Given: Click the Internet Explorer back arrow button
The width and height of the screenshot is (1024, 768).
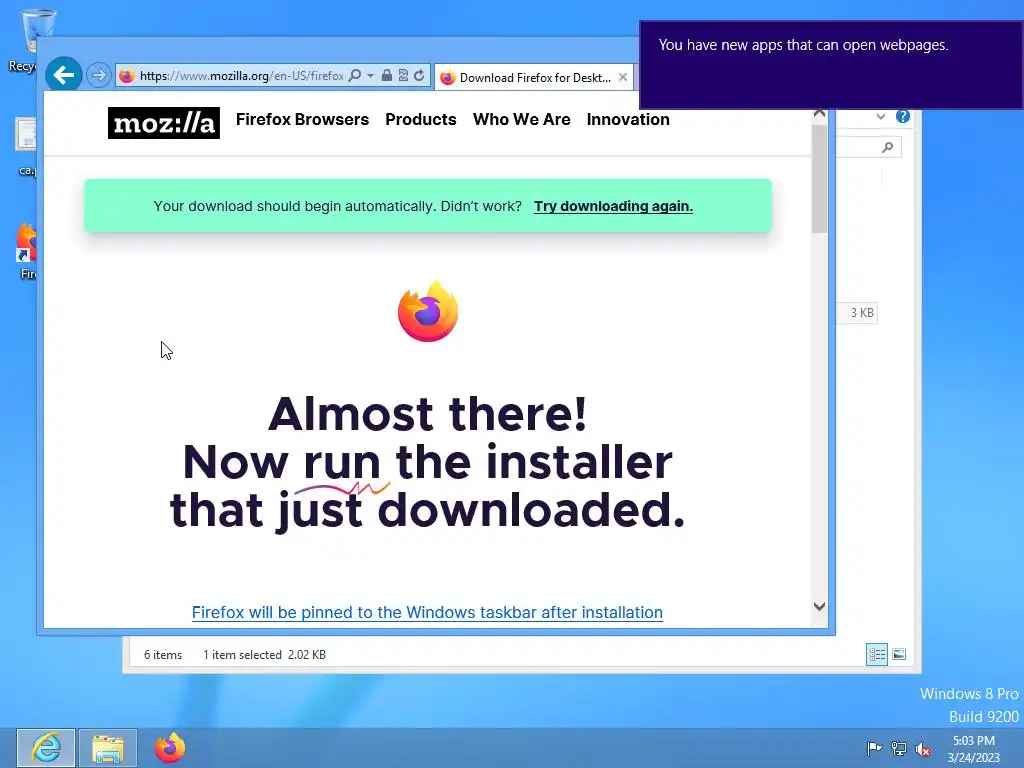Looking at the screenshot, I should 63,75.
